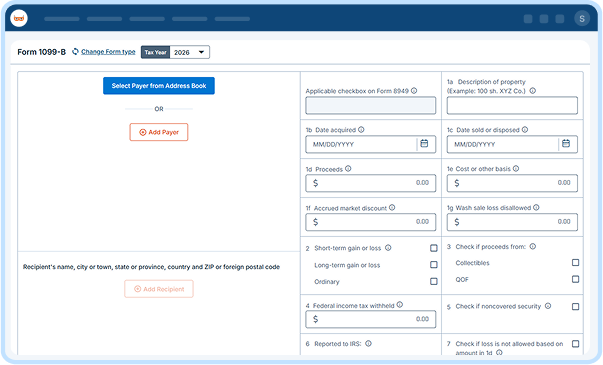Check the Ordinary checkbox

tap(434, 282)
